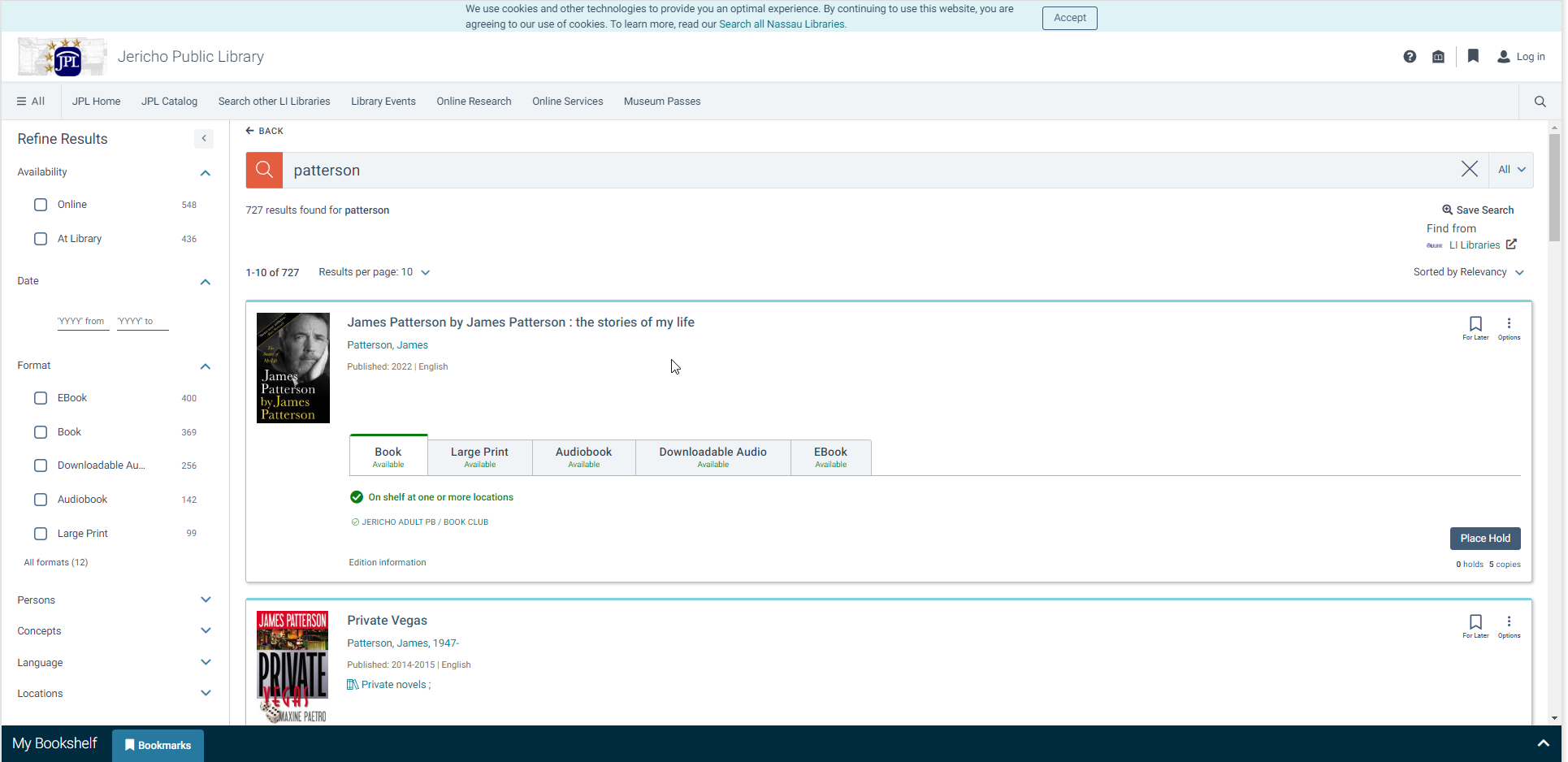Click the library info building icon

(1438, 57)
